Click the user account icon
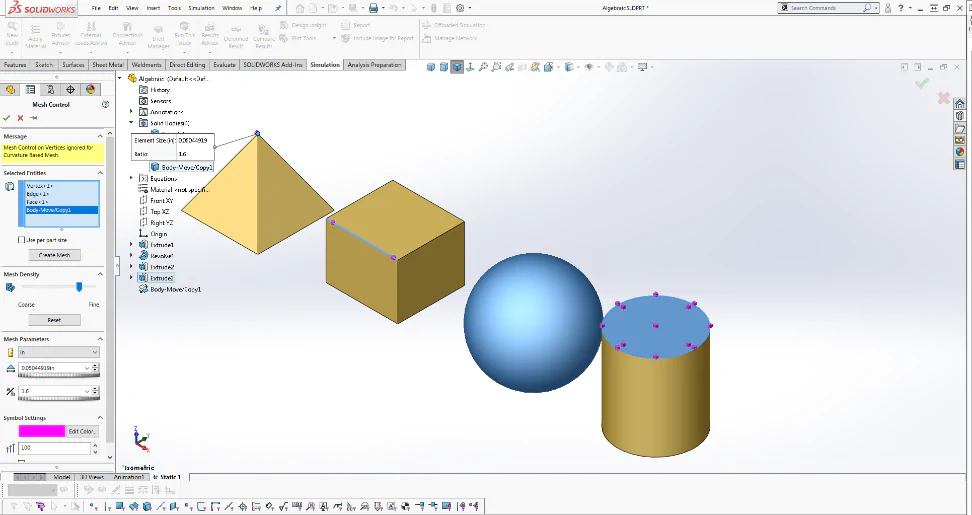The width and height of the screenshot is (972, 515). (x=888, y=8)
